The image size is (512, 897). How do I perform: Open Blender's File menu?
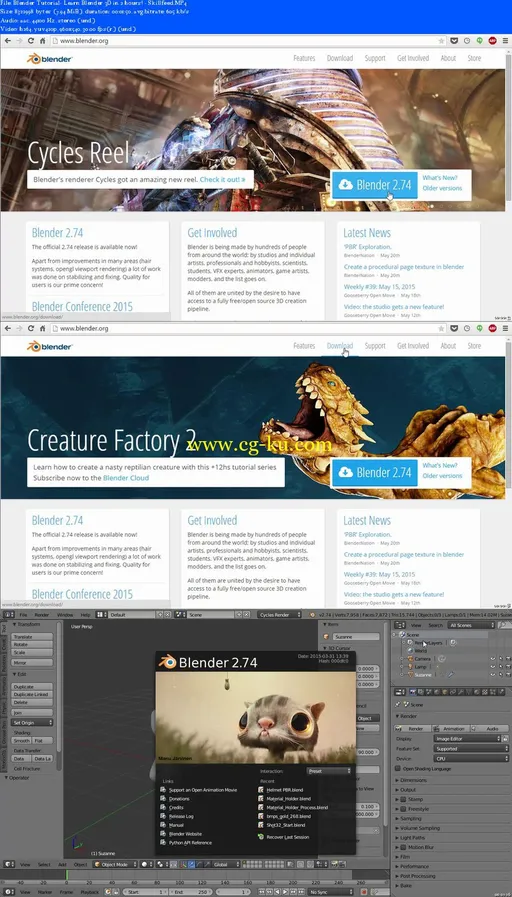pyautogui.click(x=23, y=614)
